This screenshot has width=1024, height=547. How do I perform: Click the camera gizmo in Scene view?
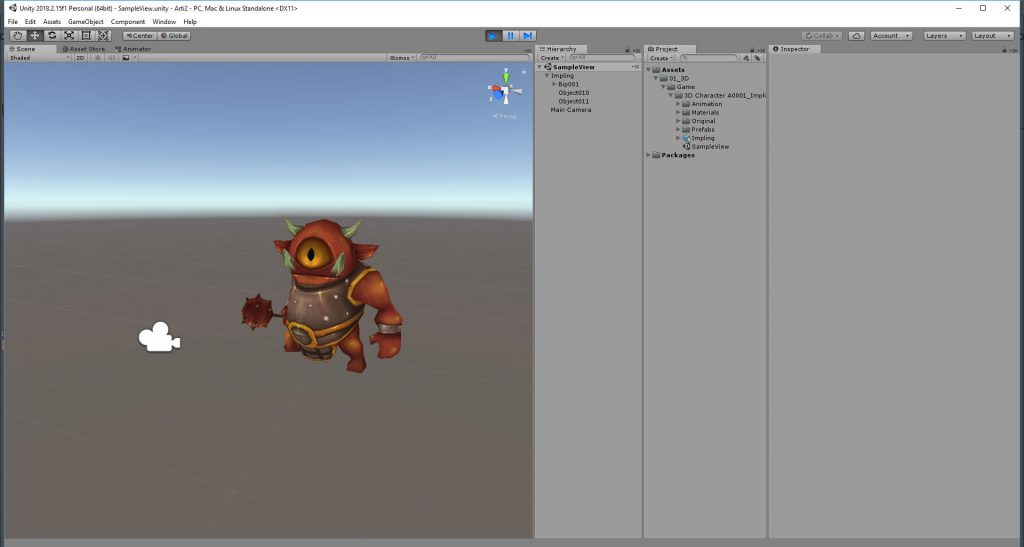pyautogui.click(x=159, y=337)
